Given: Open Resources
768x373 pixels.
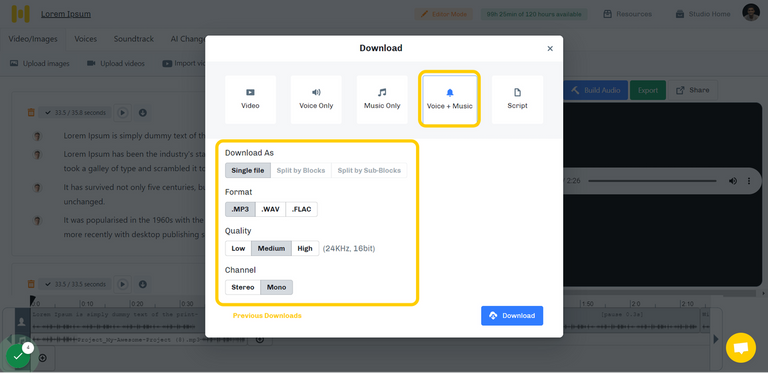Looking at the screenshot, I should [x=627, y=14].
